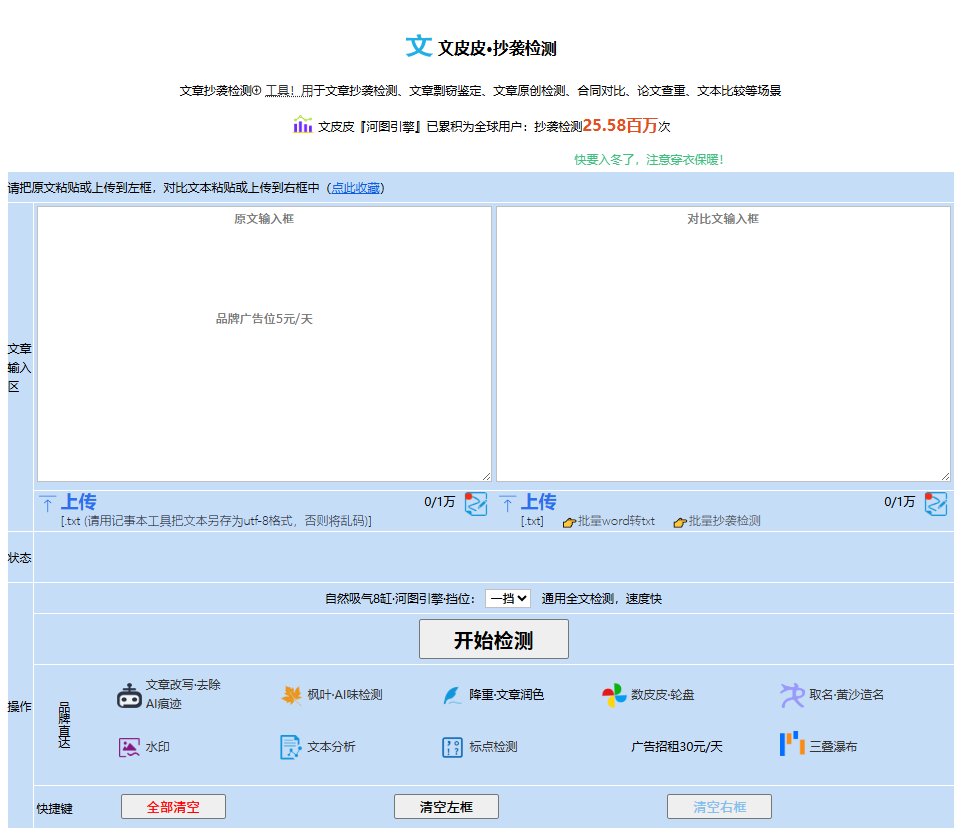Image resolution: width=968 pixels, height=828 pixels.
Task: Click the left upload exchange icon
Action: click(x=475, y=505)
